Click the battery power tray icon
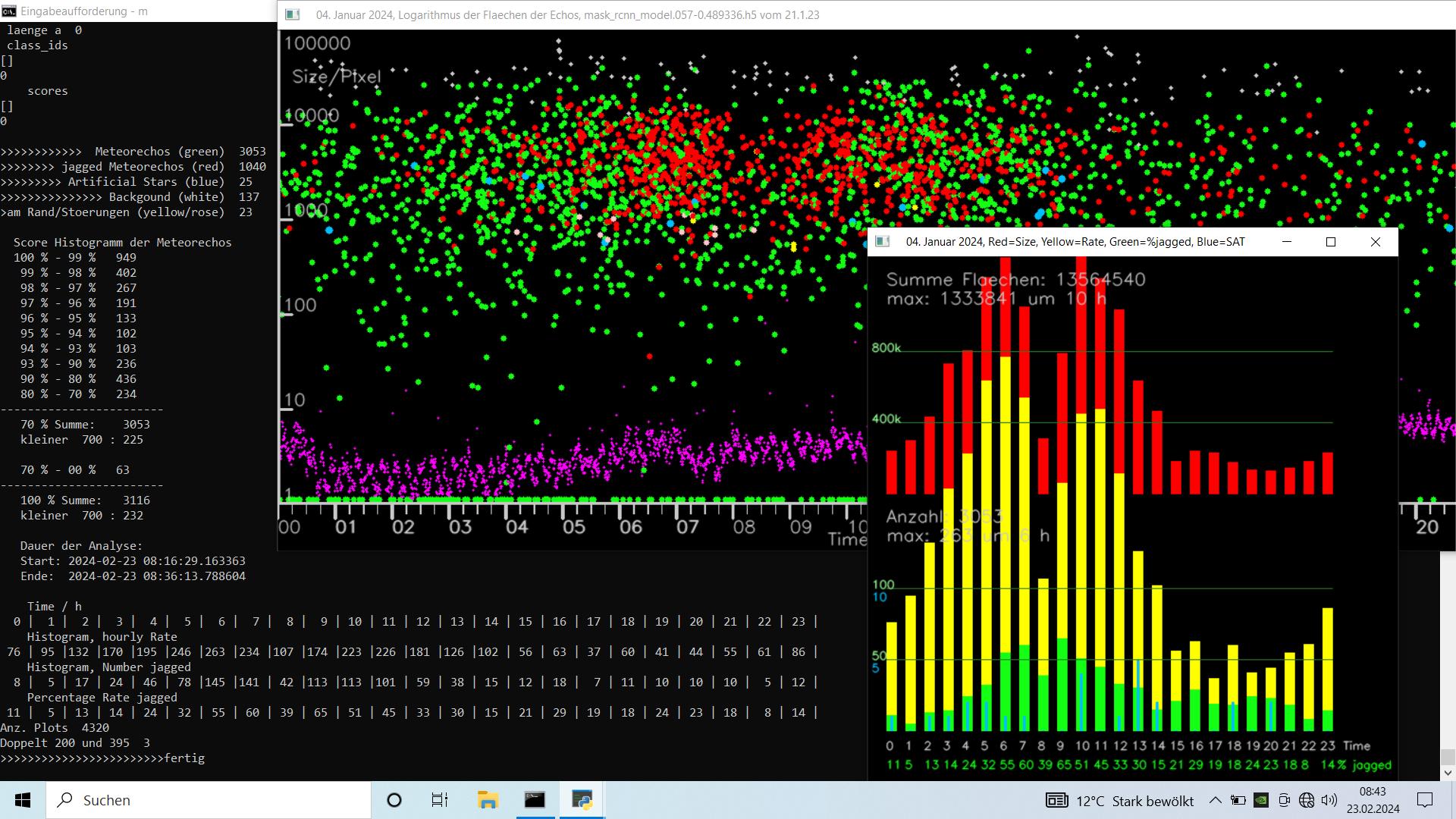The height and width of the screenshot is (819, 1456). tap(1238, 800)
